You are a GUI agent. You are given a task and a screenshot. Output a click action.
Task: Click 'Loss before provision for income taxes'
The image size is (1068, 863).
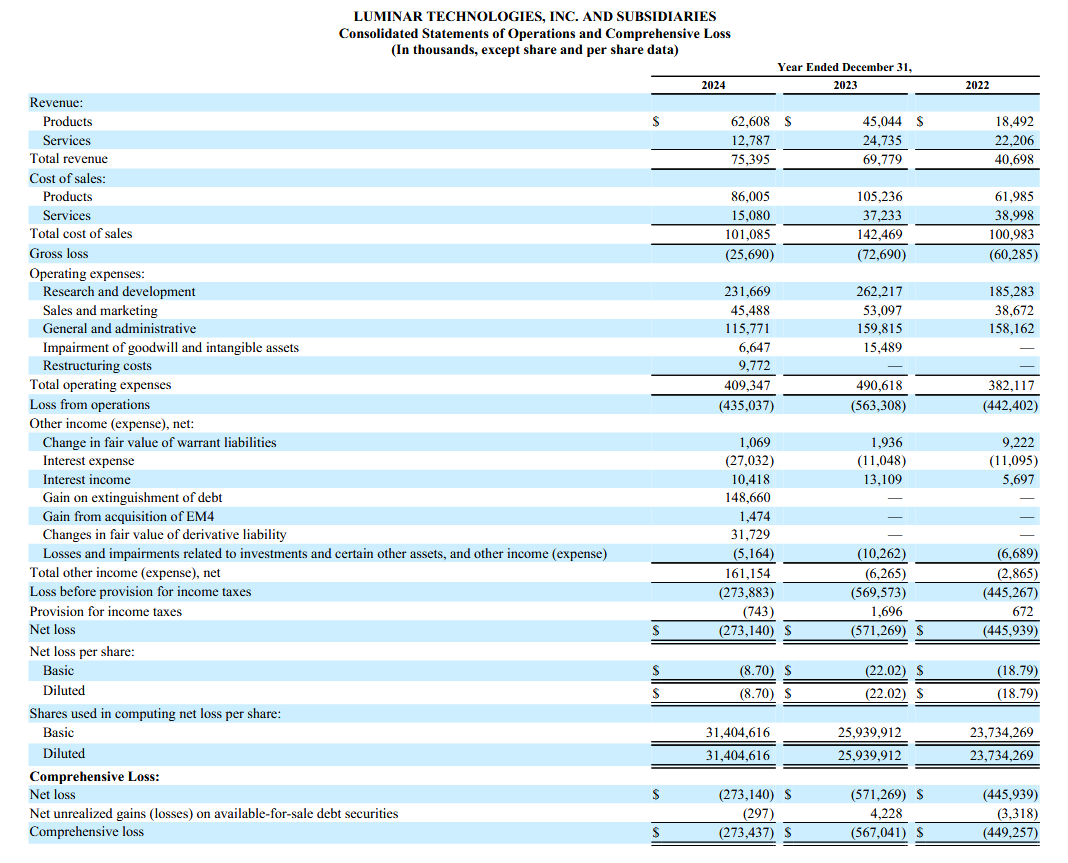coord(140,592)
